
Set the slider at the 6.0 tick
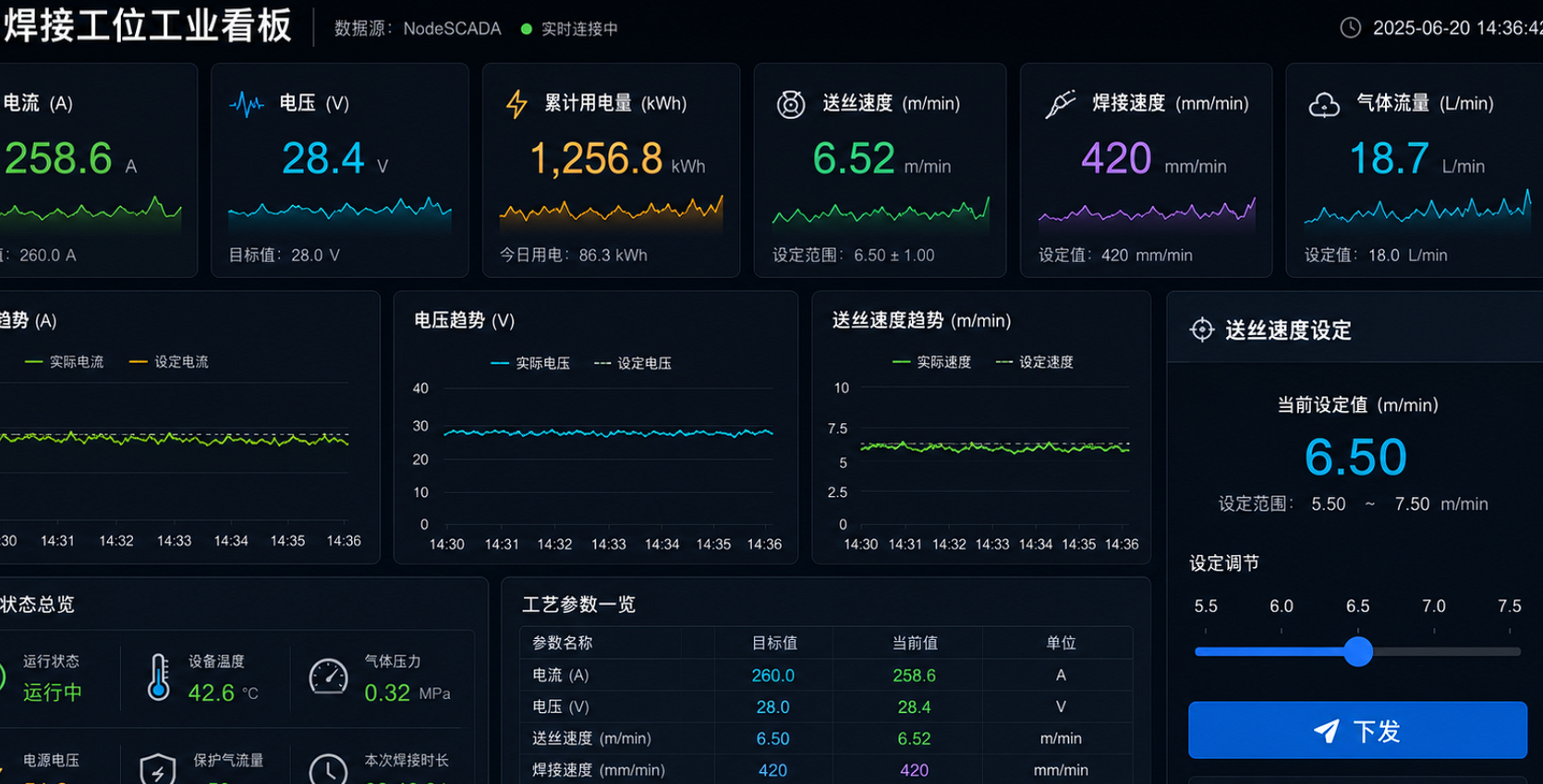(x=1282, y=651)
